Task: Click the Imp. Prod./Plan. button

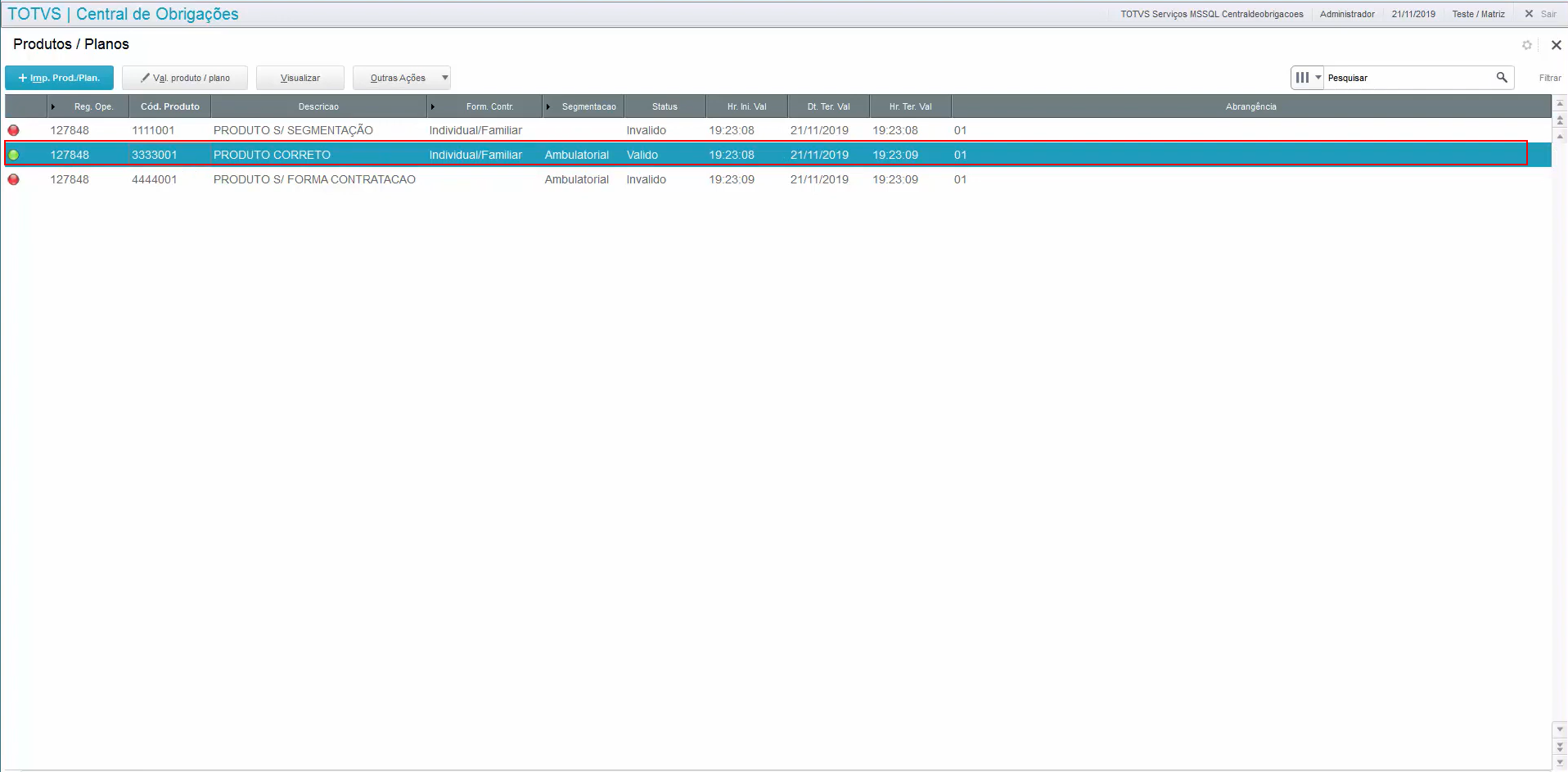Action: [x=59, y=78]
